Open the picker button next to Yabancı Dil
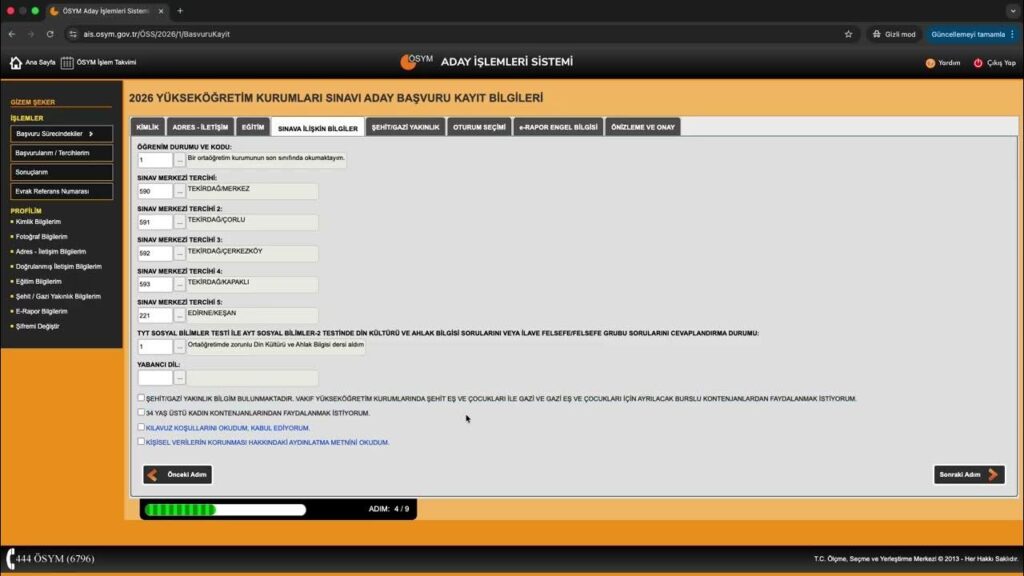 pyautogui.click(x=180, y=378)
